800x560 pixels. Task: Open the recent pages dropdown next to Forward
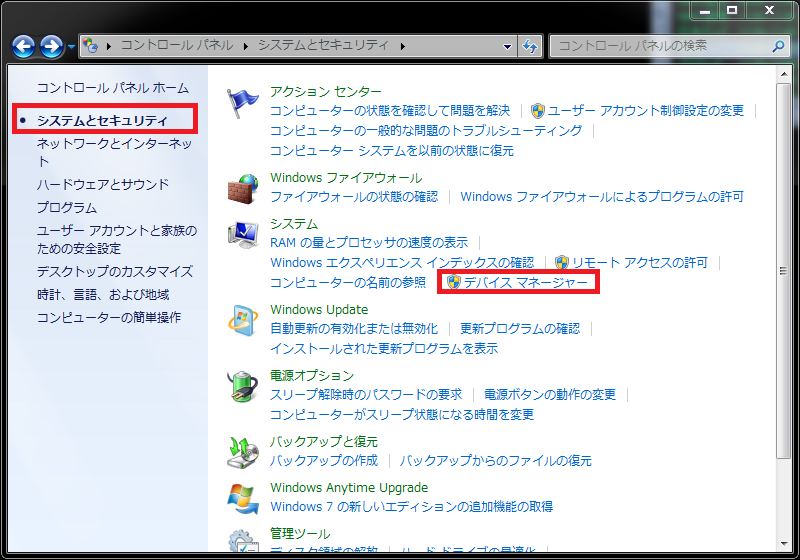pos(71,47)
